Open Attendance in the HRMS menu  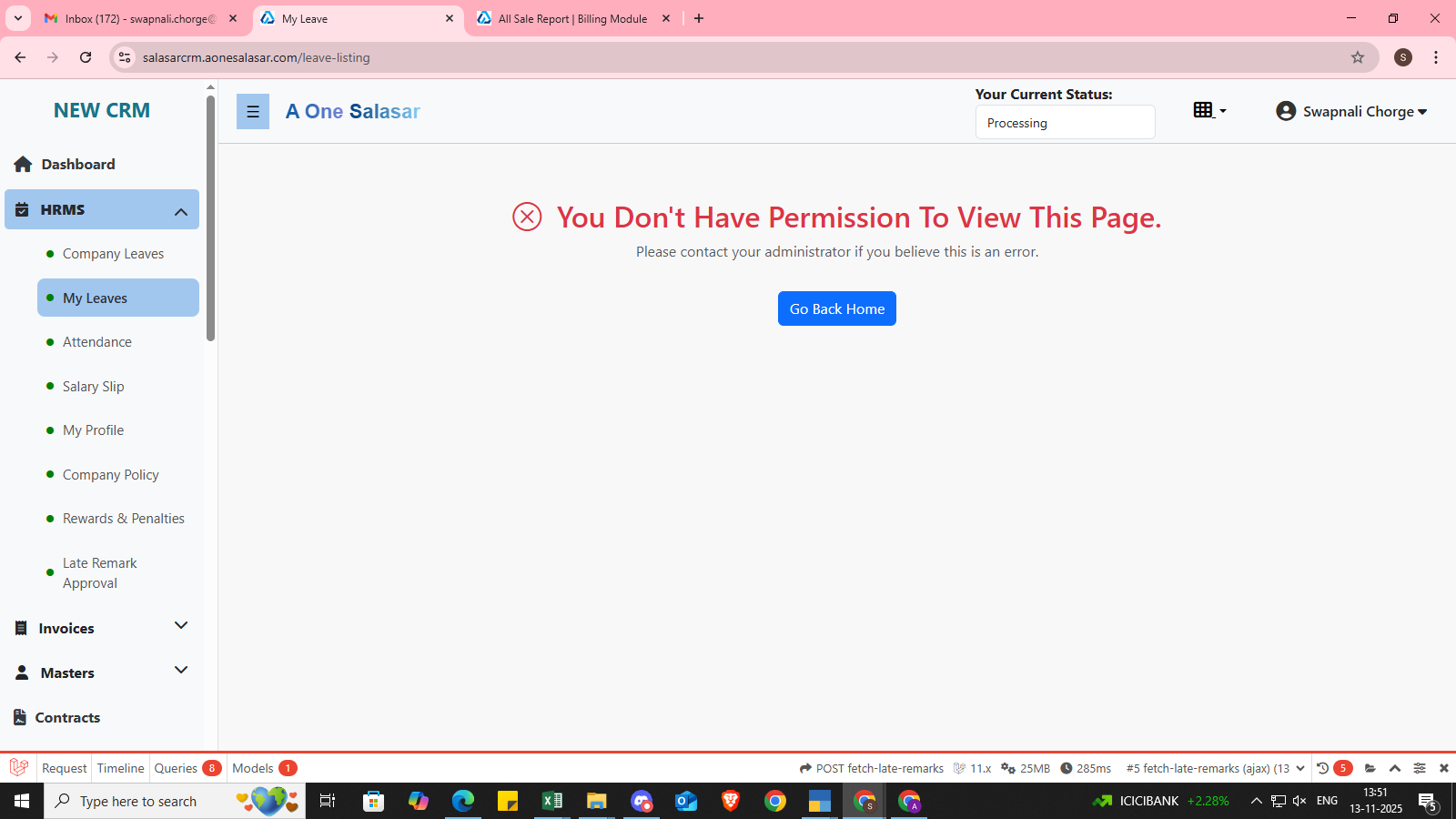[97, 342]
